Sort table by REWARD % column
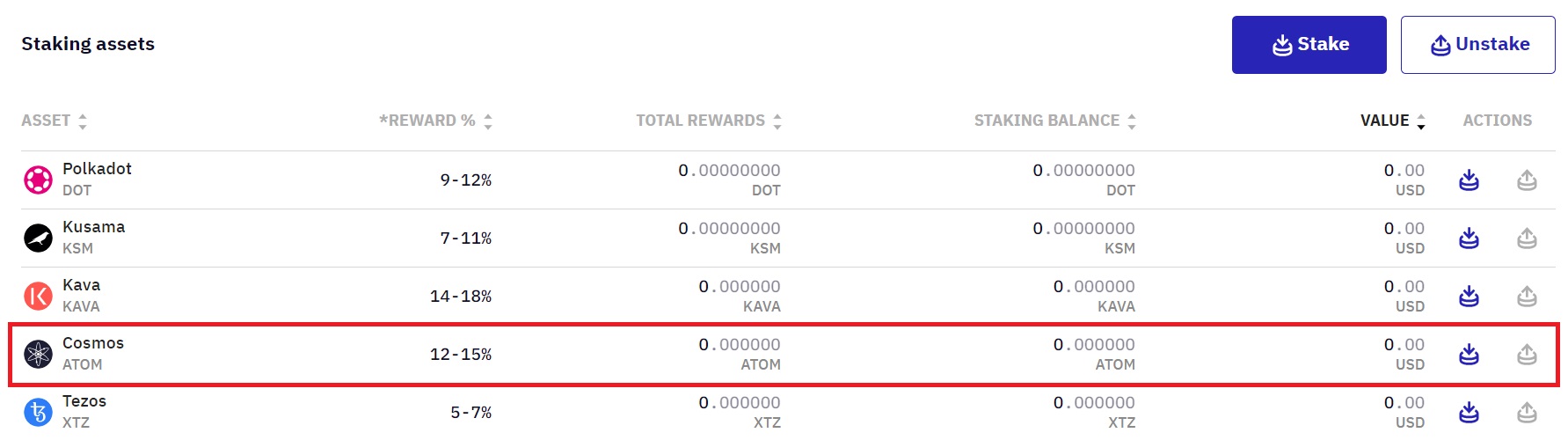 coord(435,121)
